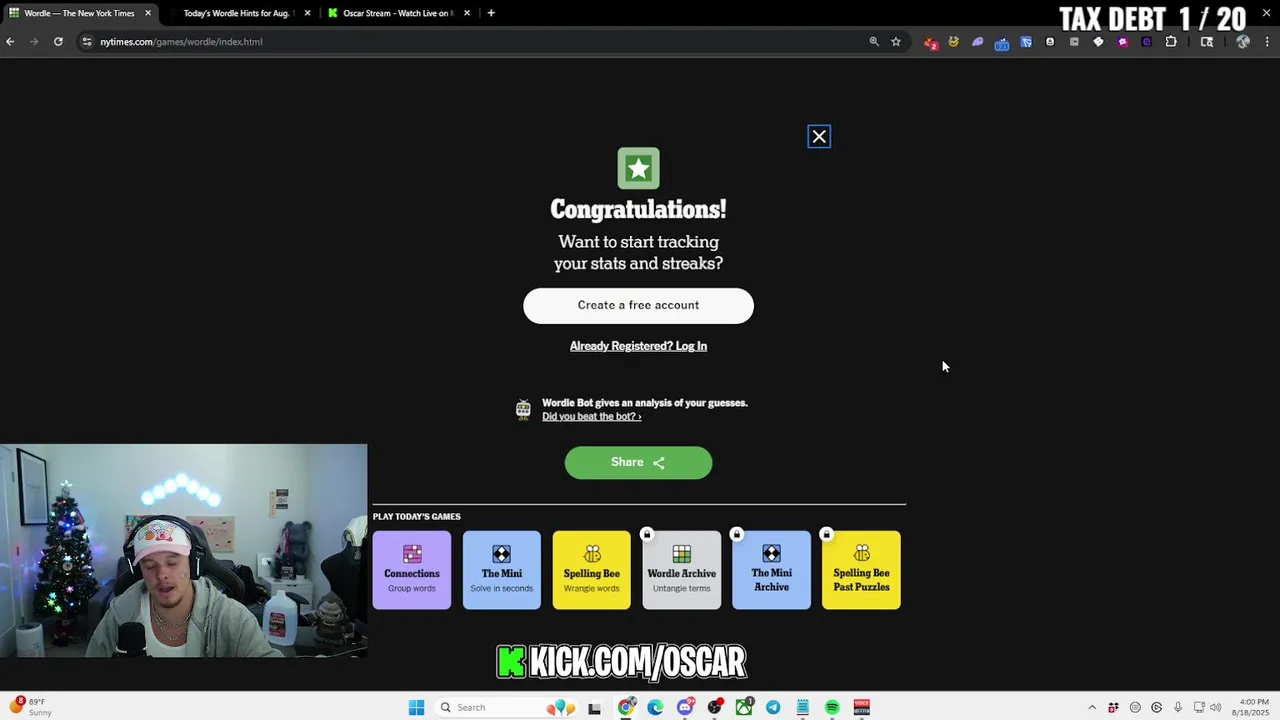The image size is (1280, 720).
Task: Open the locked Wordle Archive card
Action: (682, 570)
